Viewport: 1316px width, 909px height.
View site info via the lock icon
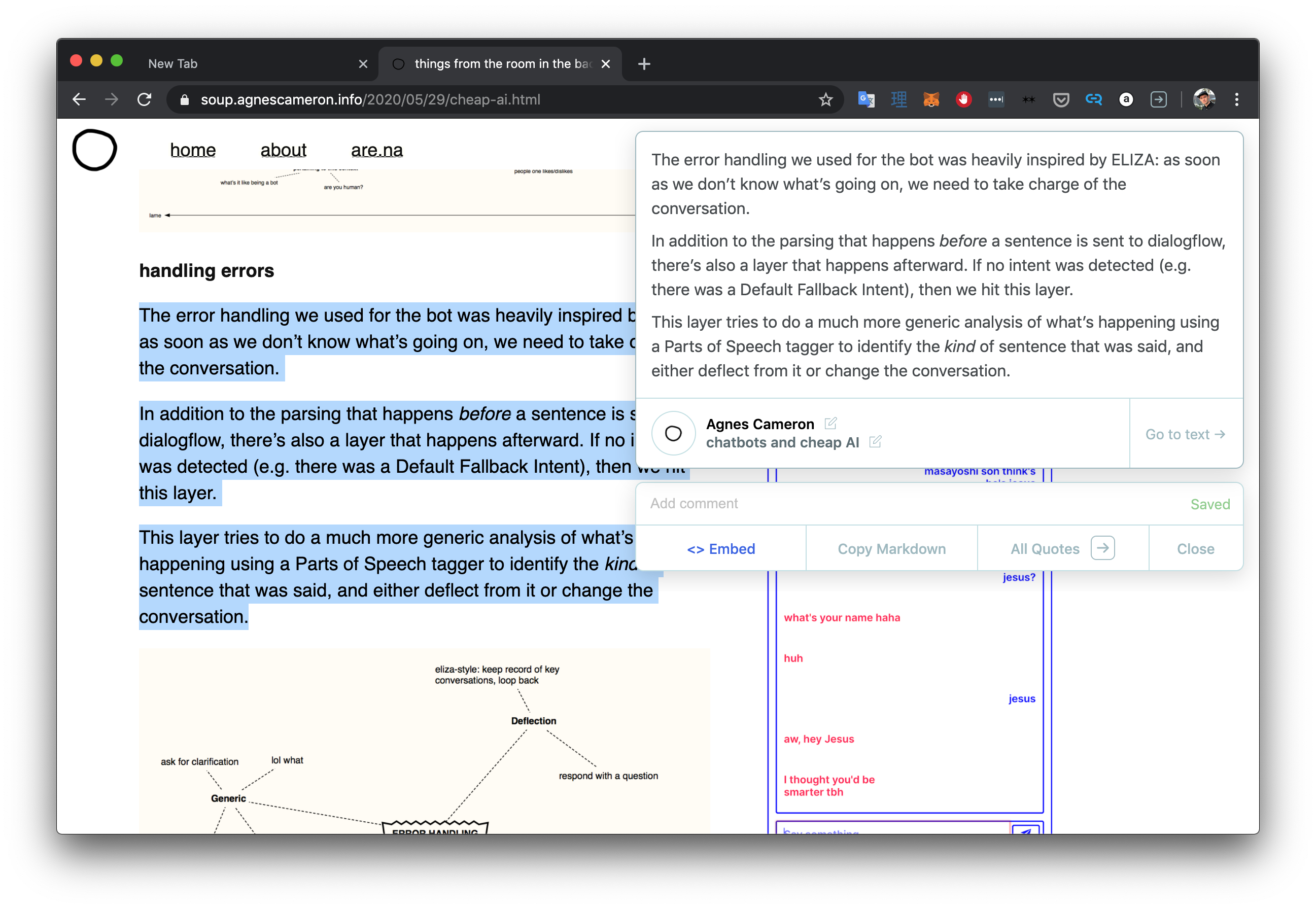pyautogui.click(x=184, y=99)
